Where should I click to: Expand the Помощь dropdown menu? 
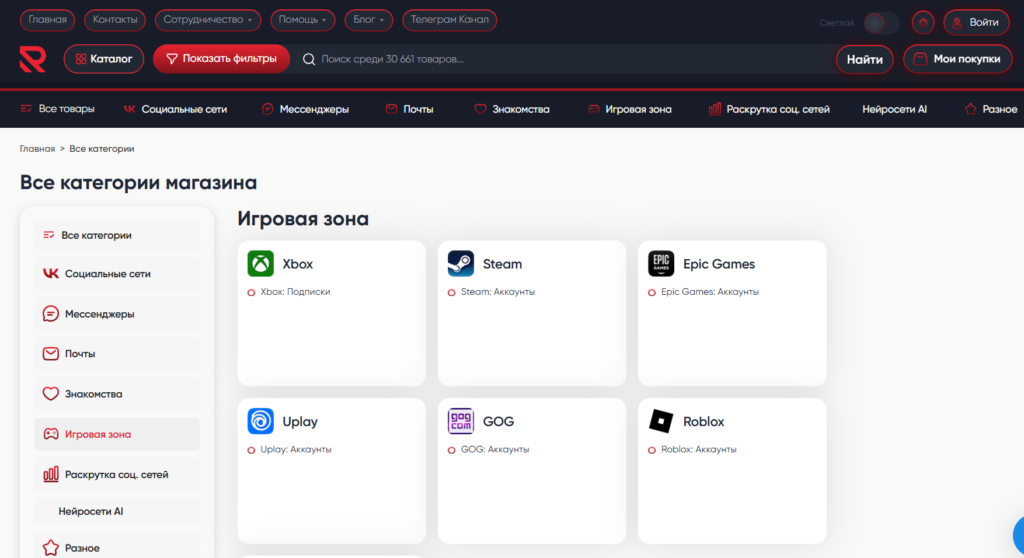(302, 20)
